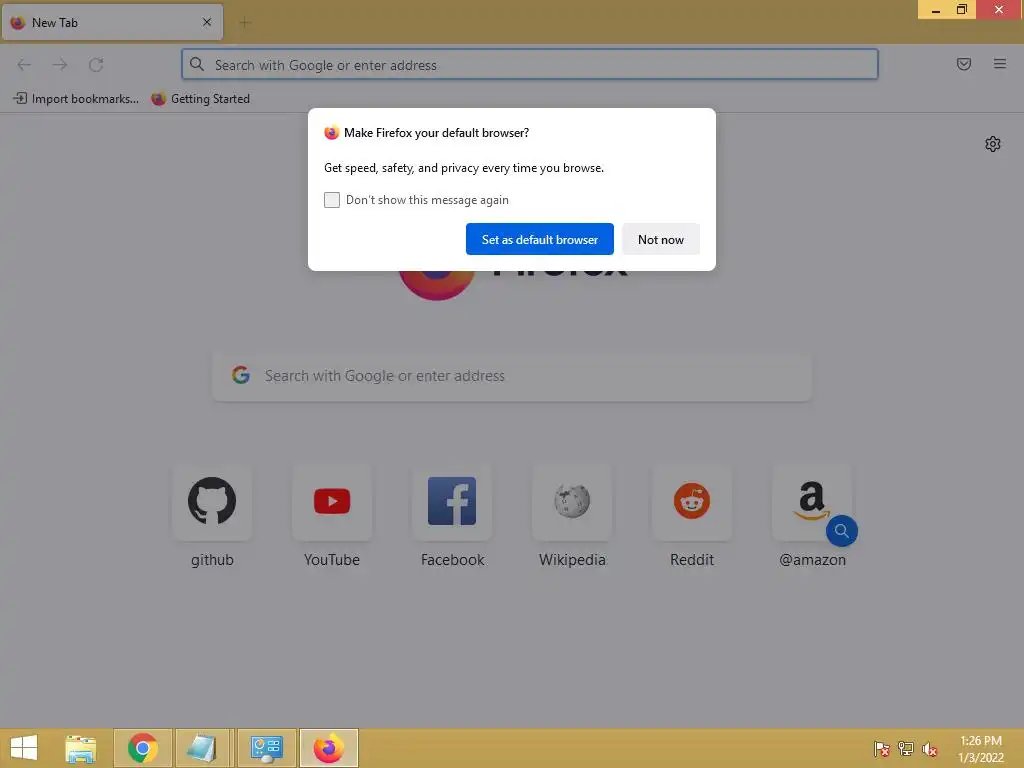
Task: Open the github shortcut tile
Action: (x=212, y=502)
